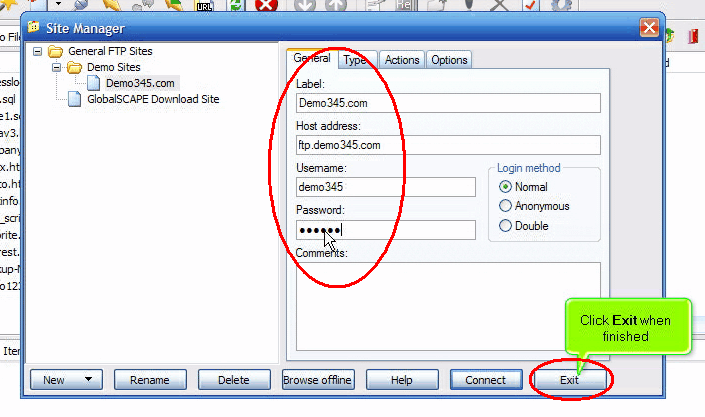The height and width of the screenshot is (417, 705).
Task: Click the 'Login method' group label
Action: (x=529, y=168)
